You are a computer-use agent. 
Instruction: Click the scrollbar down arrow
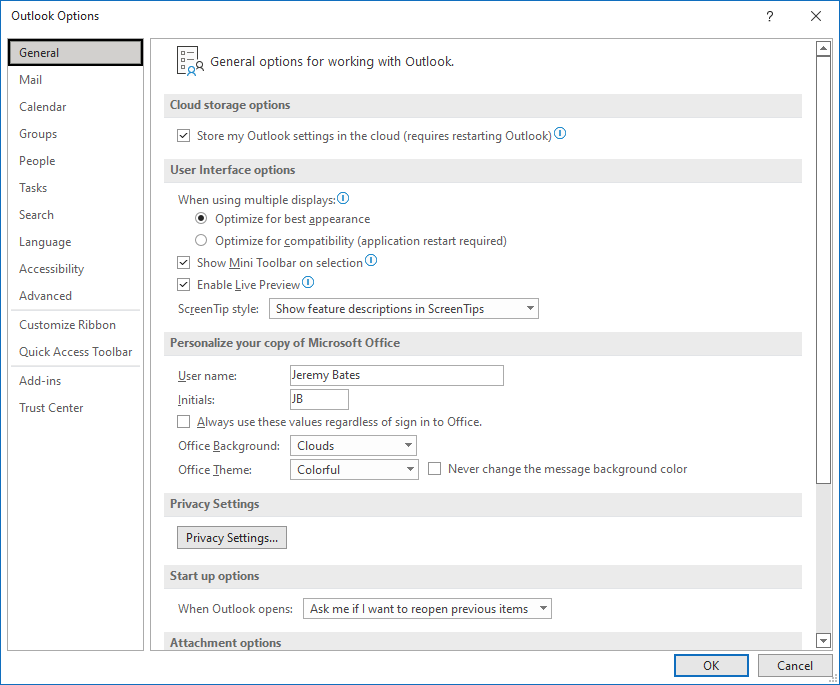(823, 640)
